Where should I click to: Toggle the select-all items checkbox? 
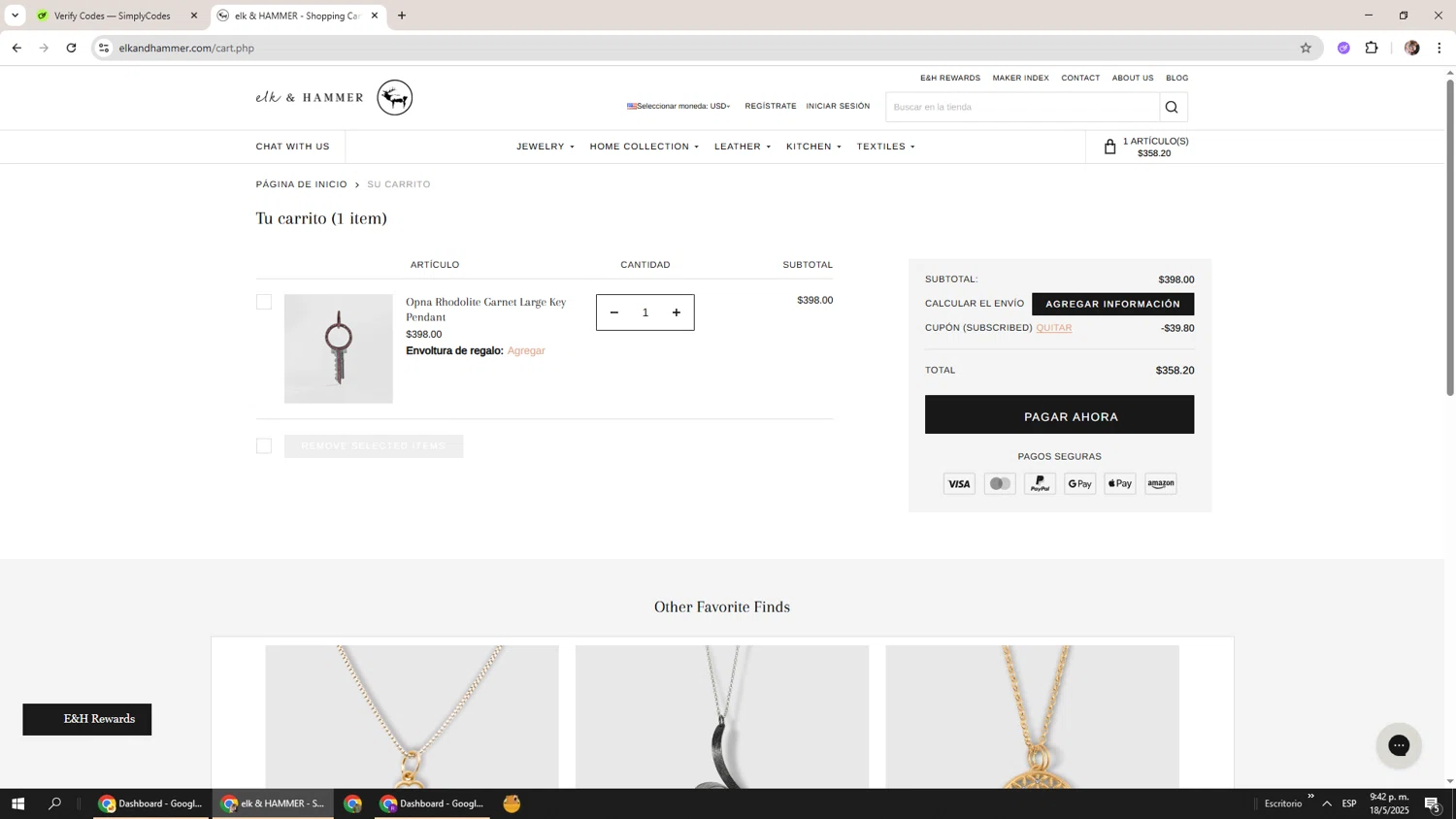coord(264,445)
